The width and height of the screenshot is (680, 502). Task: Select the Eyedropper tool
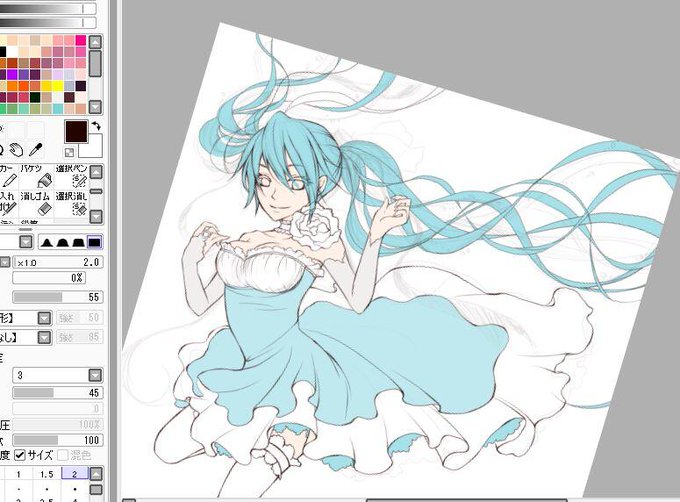36,150
